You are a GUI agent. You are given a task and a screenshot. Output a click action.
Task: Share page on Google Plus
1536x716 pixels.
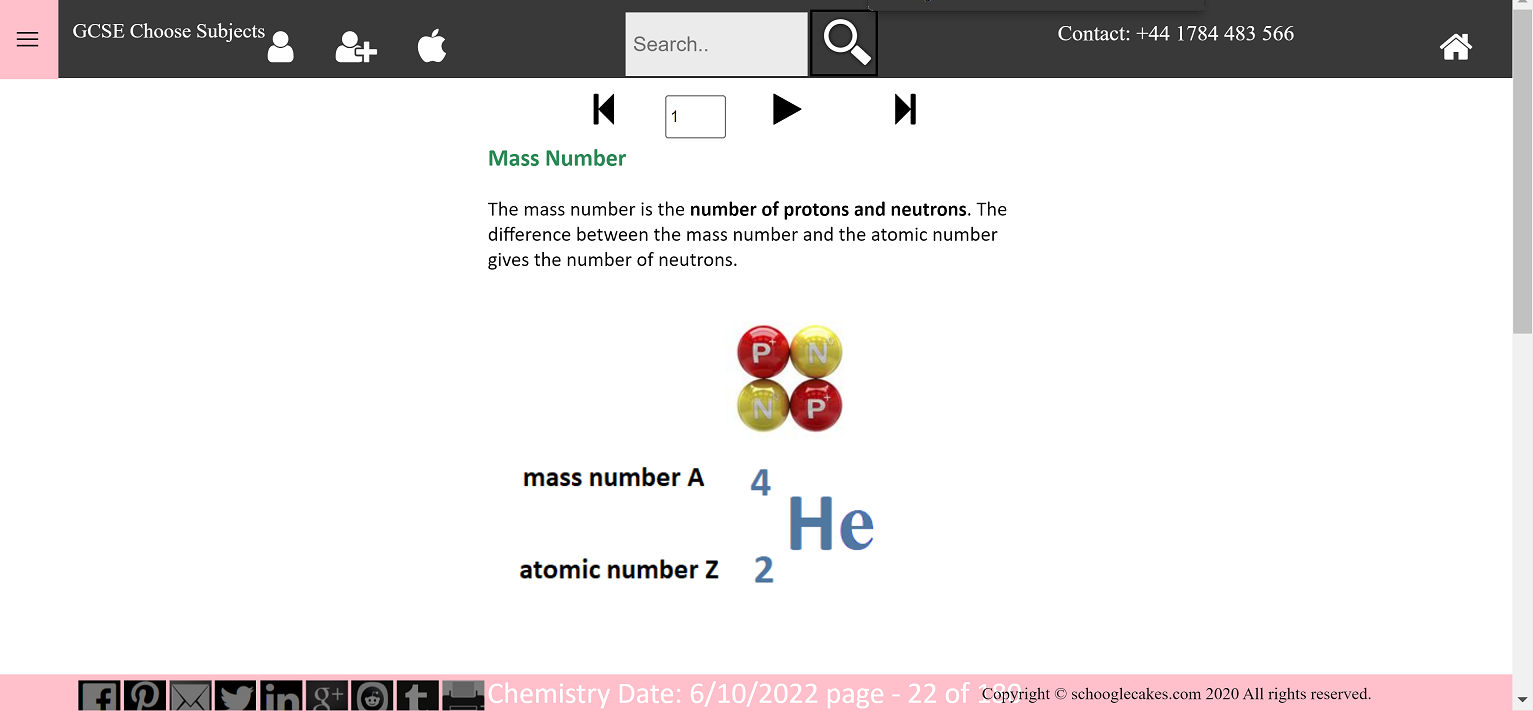click(327, 696)
